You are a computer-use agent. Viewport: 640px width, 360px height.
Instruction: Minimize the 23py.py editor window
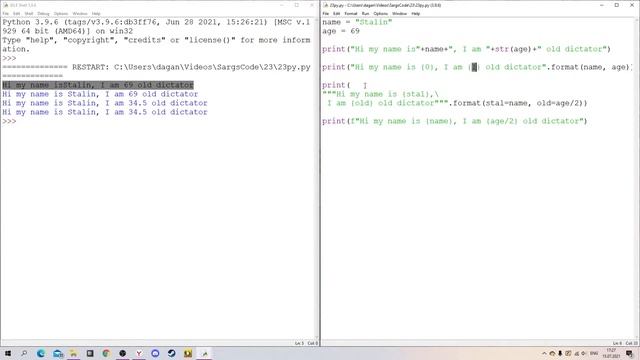point(602,5)
